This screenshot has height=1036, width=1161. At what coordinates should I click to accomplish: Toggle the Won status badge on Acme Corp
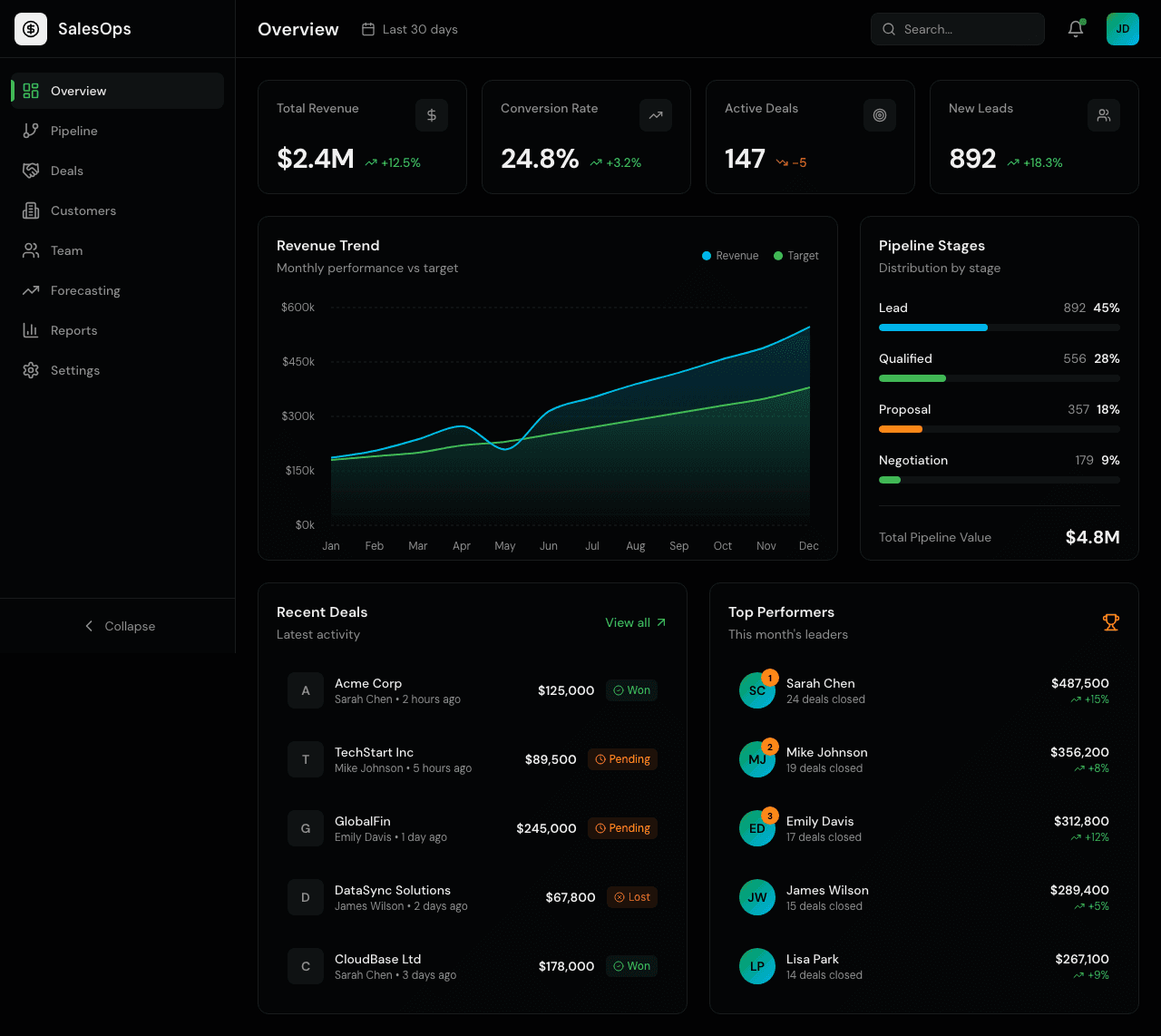pyautogui.click(x=631, y=689)
